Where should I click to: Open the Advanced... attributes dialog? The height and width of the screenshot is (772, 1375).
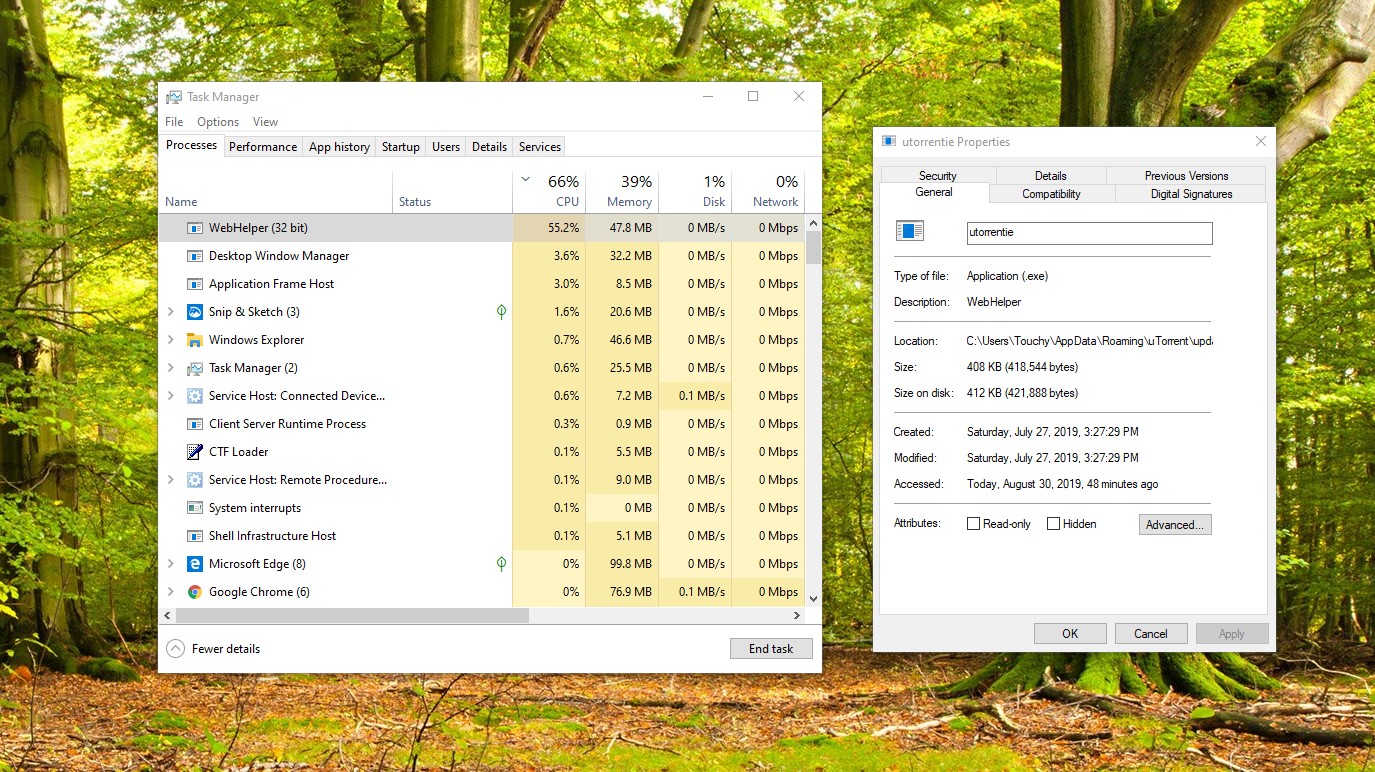click(1175, 524)
